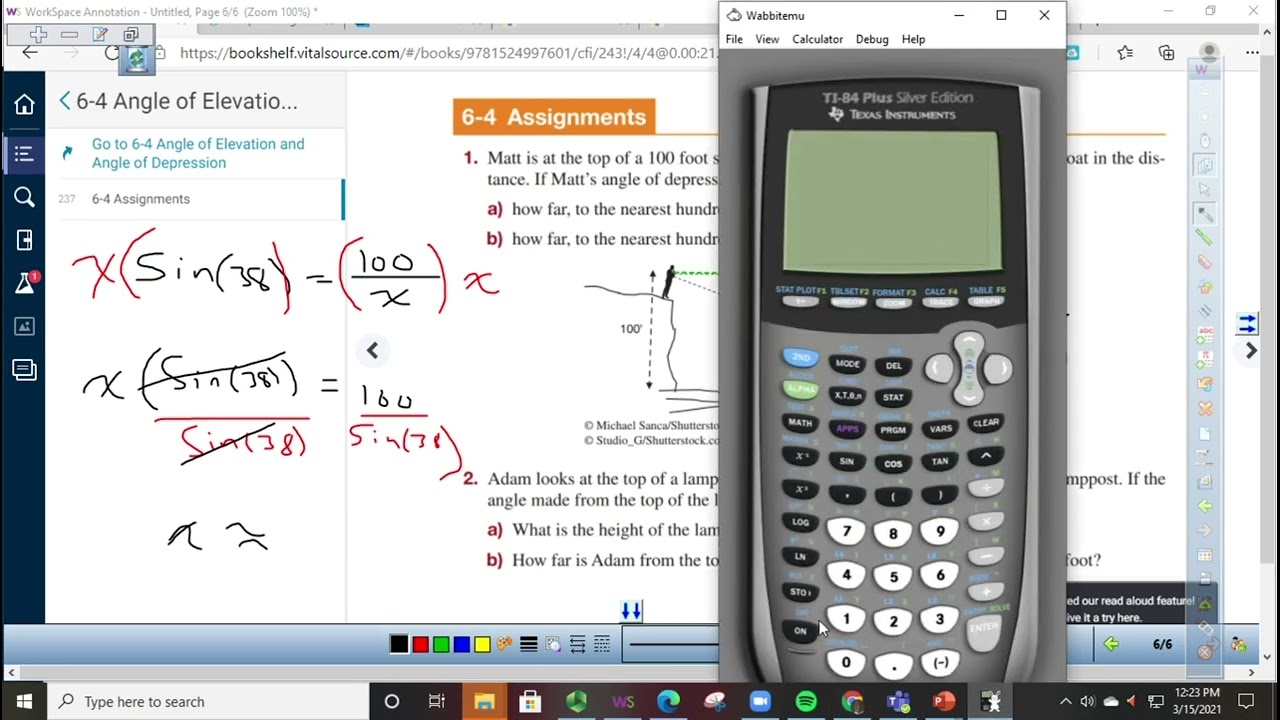This screenshot has height=720, width=1280.
Task: Click the negative (-) calculator key
Action: (x=940, y=662)
